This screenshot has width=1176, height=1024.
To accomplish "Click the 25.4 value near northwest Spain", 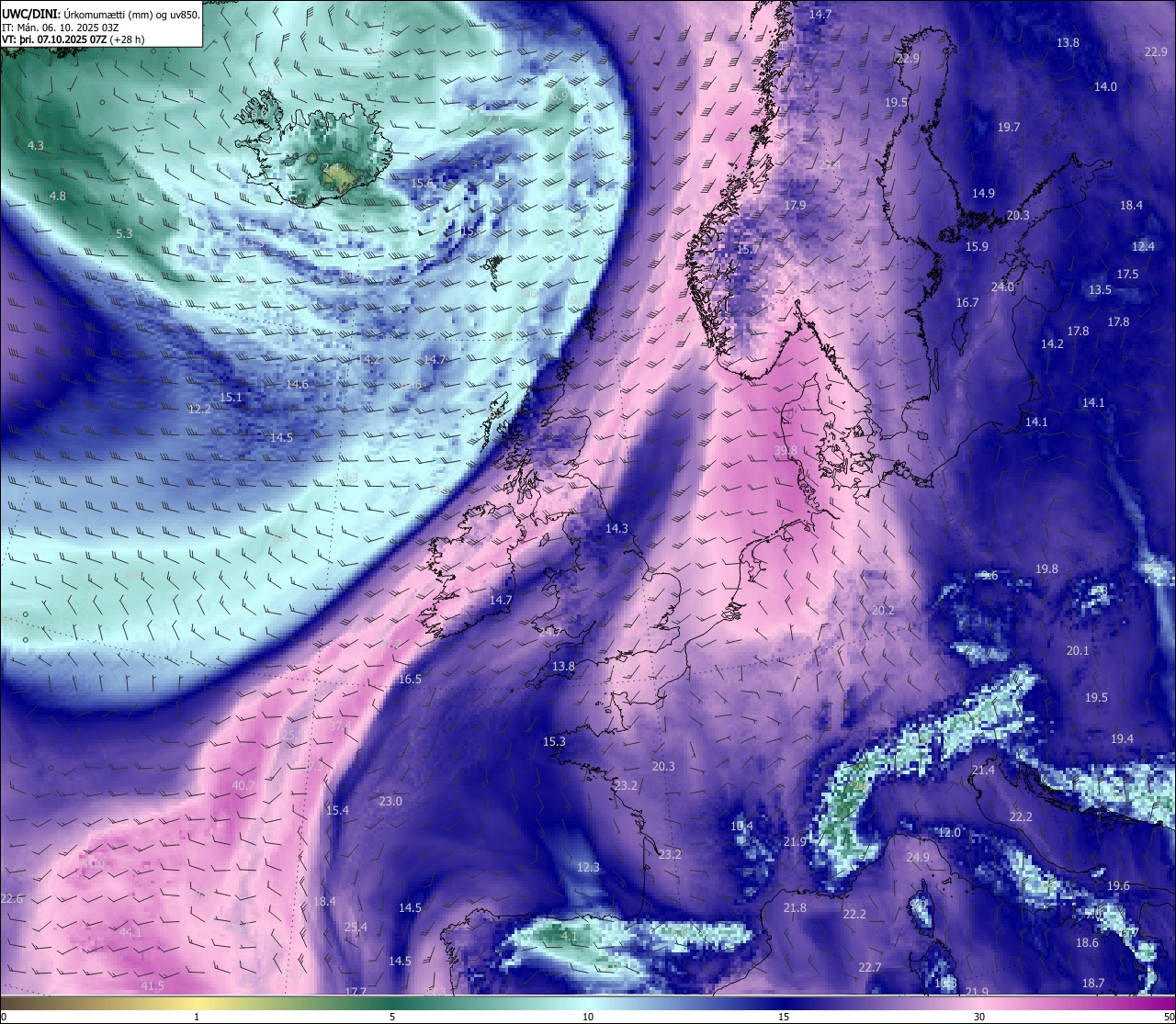I will [356, 927].
